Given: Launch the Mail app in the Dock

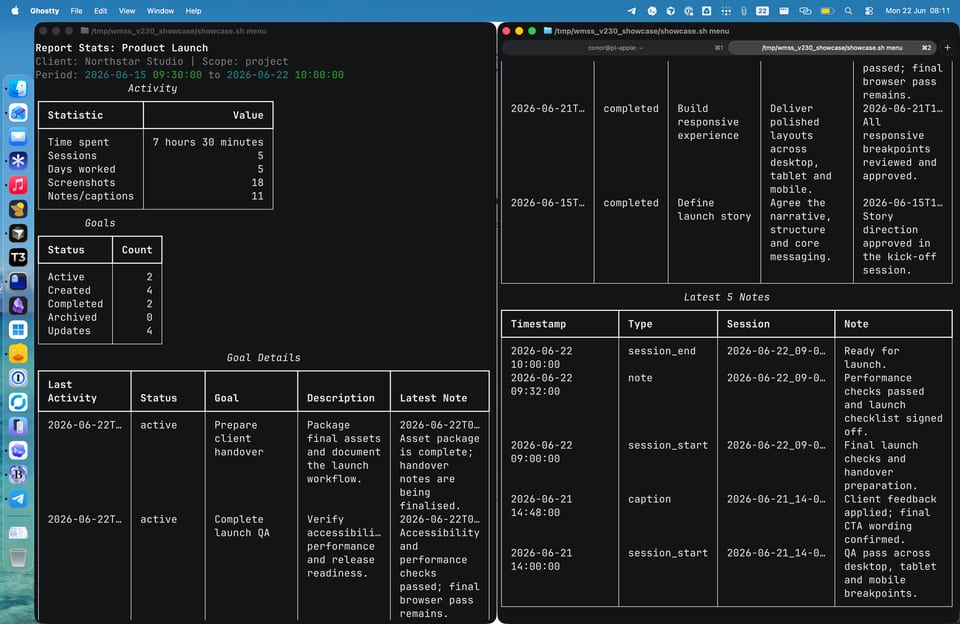Looking at the screenshot, I should [18, 137].
